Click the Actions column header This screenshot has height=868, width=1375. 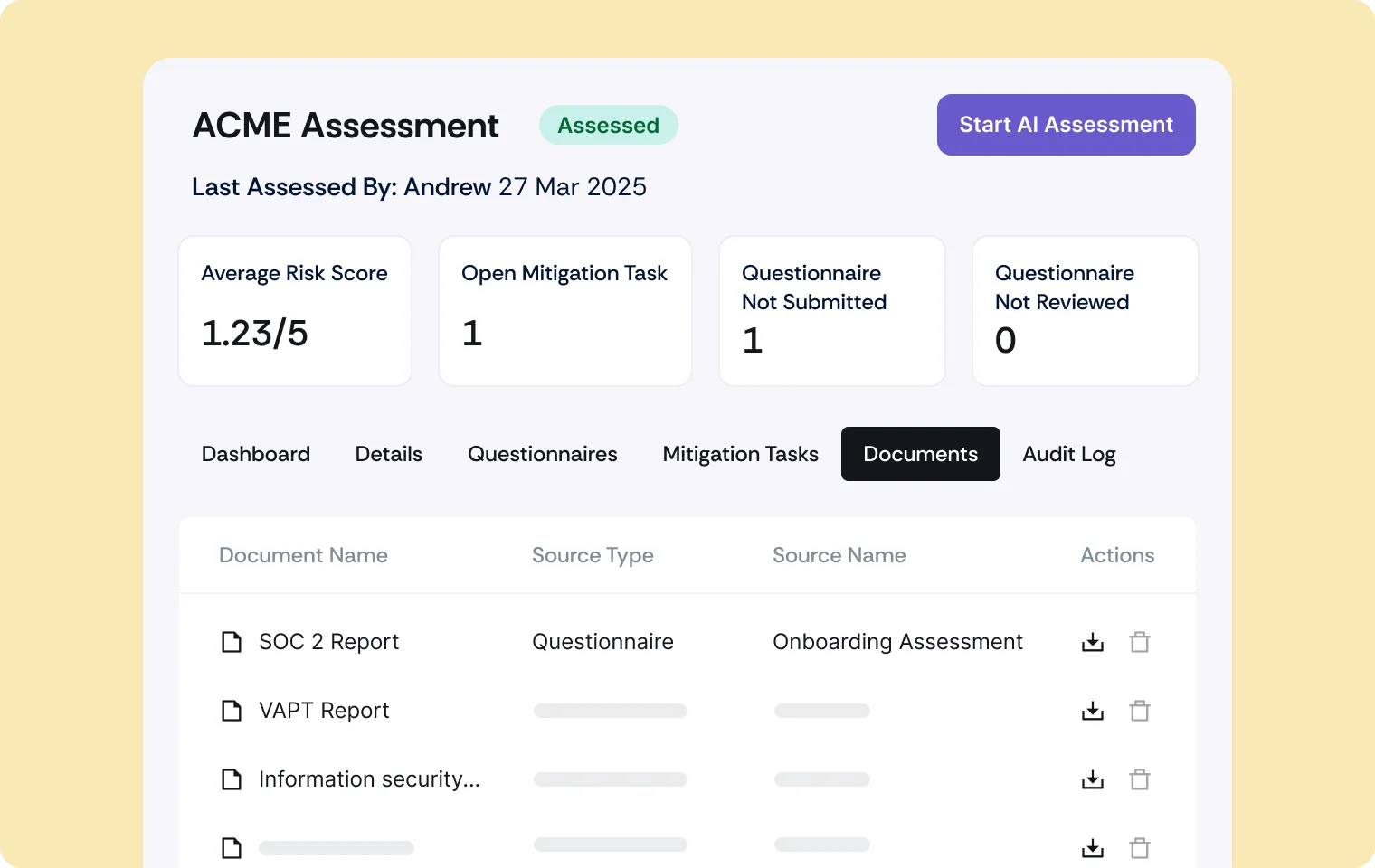click(1117, 555)
